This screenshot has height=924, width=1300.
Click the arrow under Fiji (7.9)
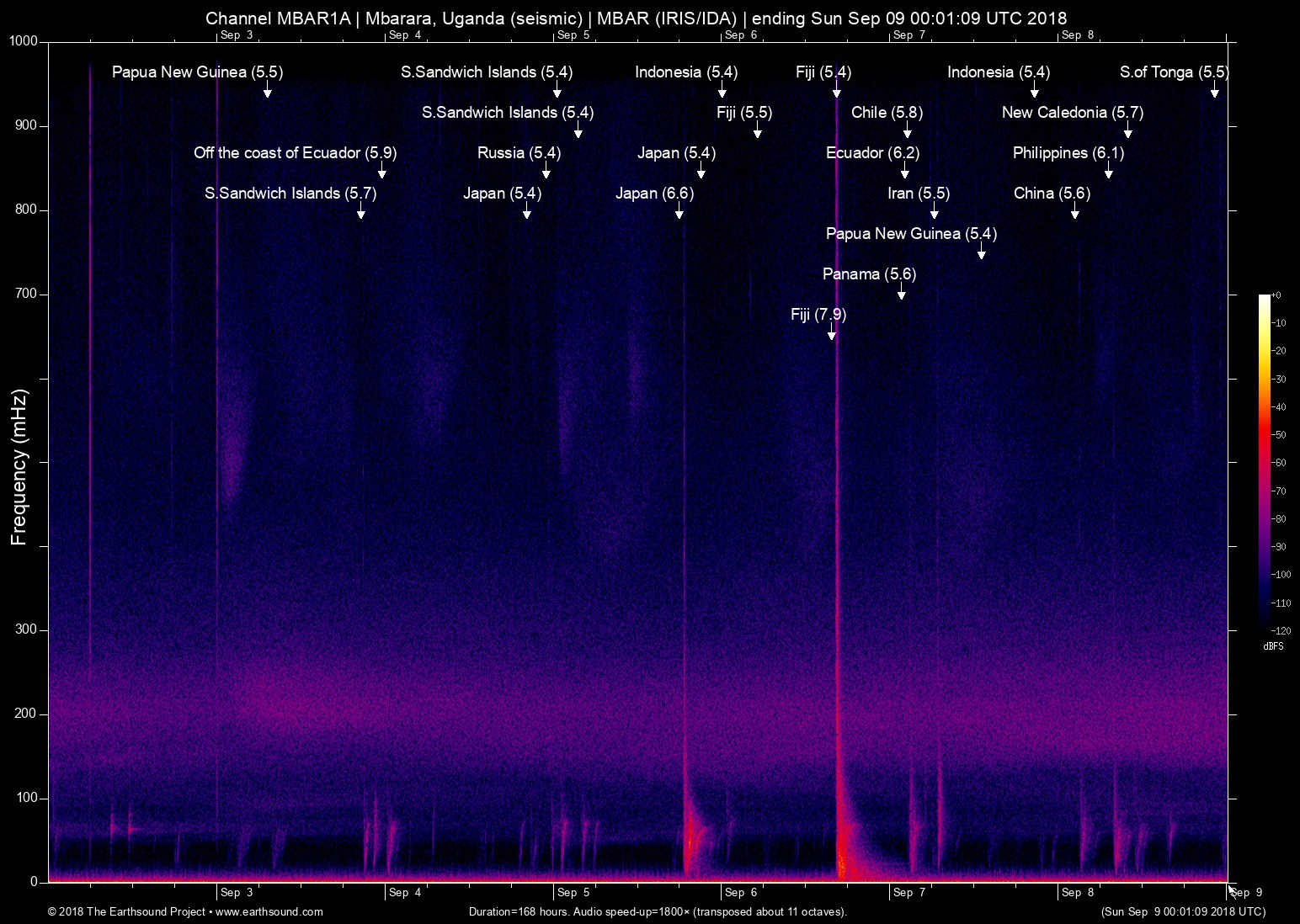pyautogui.click(x=832, y=332)
